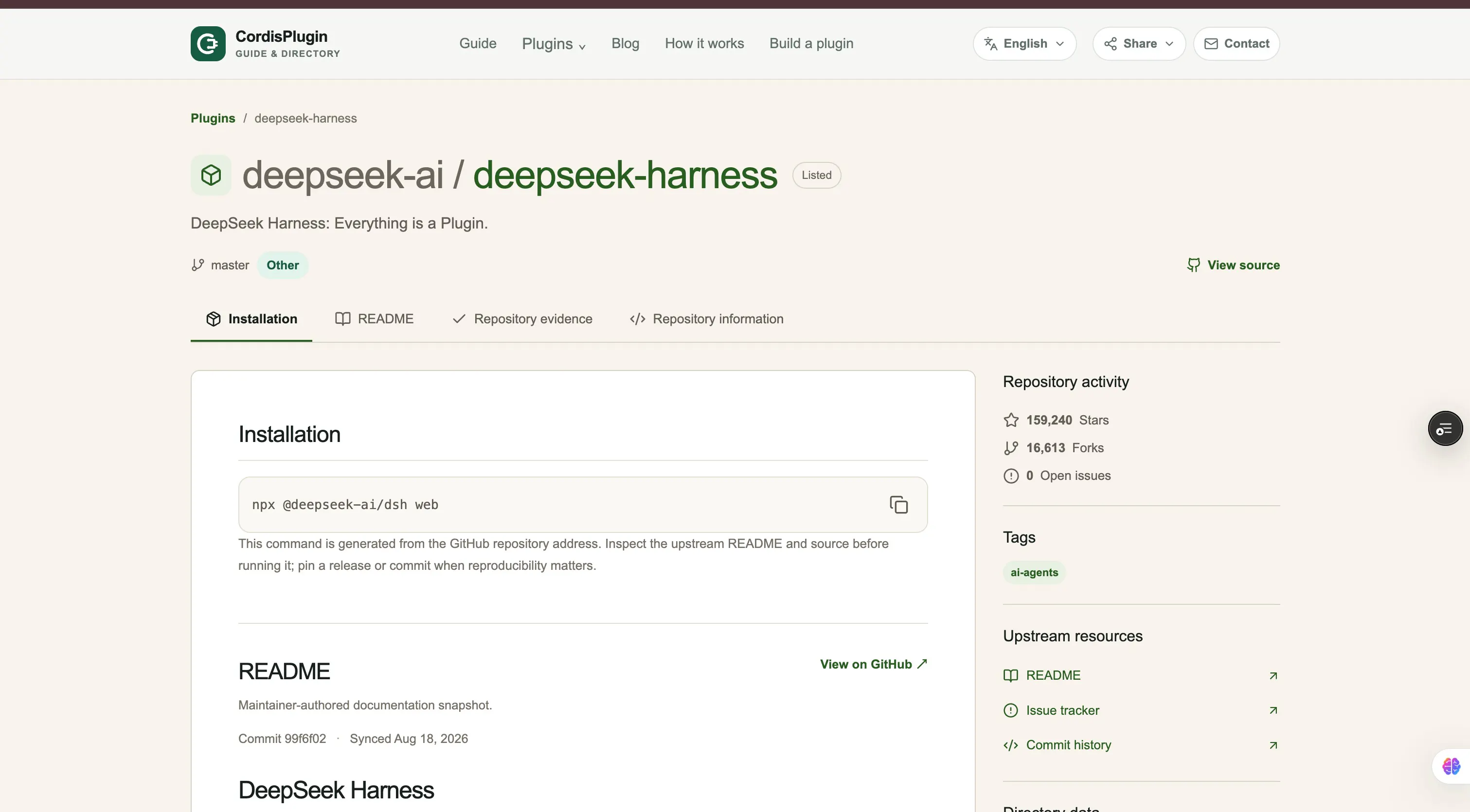This screenshot has height=812, width=1470.
Task: Click the Contact button
Action: pos(1236,44)
